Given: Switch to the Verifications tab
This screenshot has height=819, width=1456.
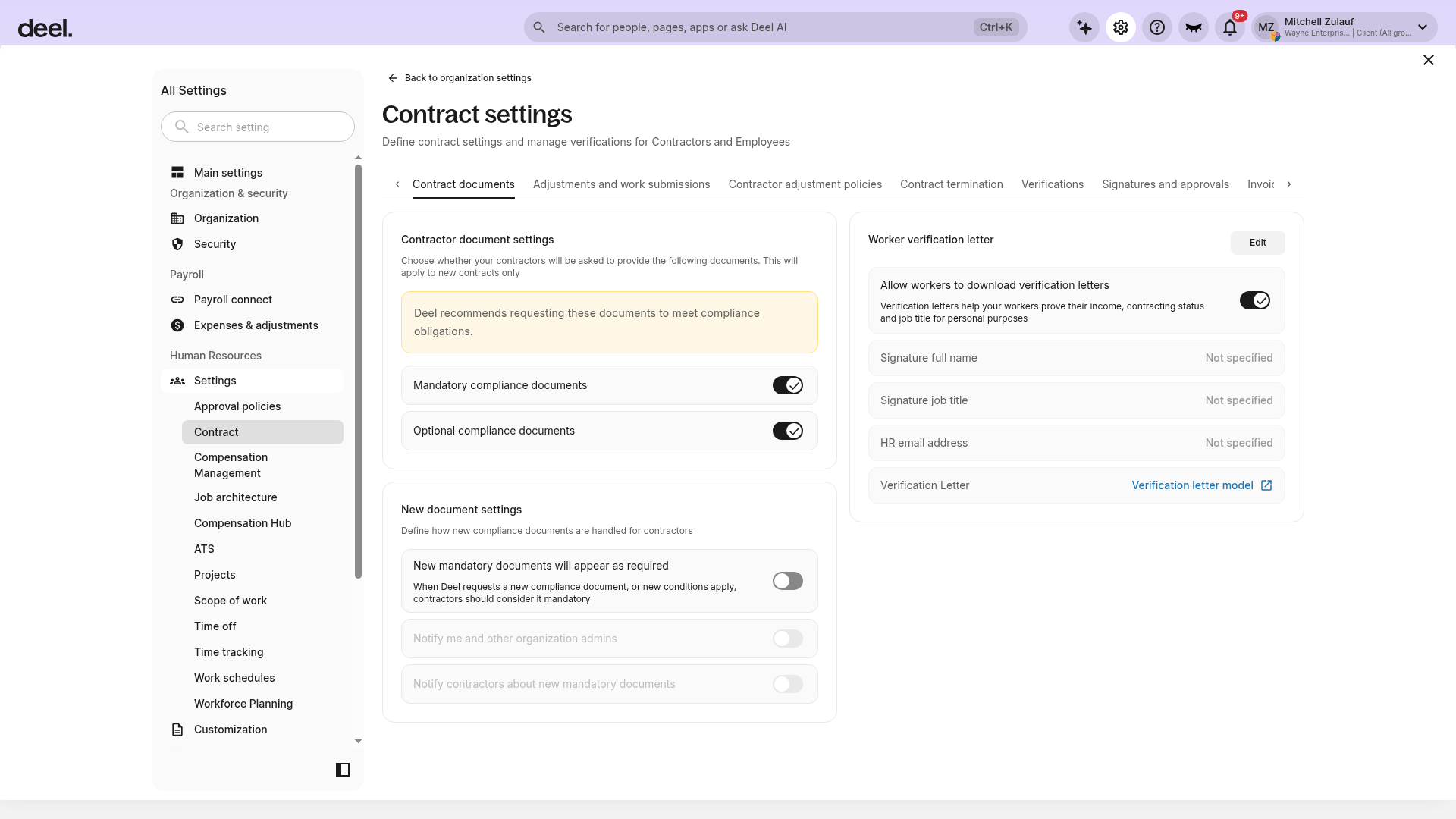Looking at the screenshot, I should click(1053, 184).
